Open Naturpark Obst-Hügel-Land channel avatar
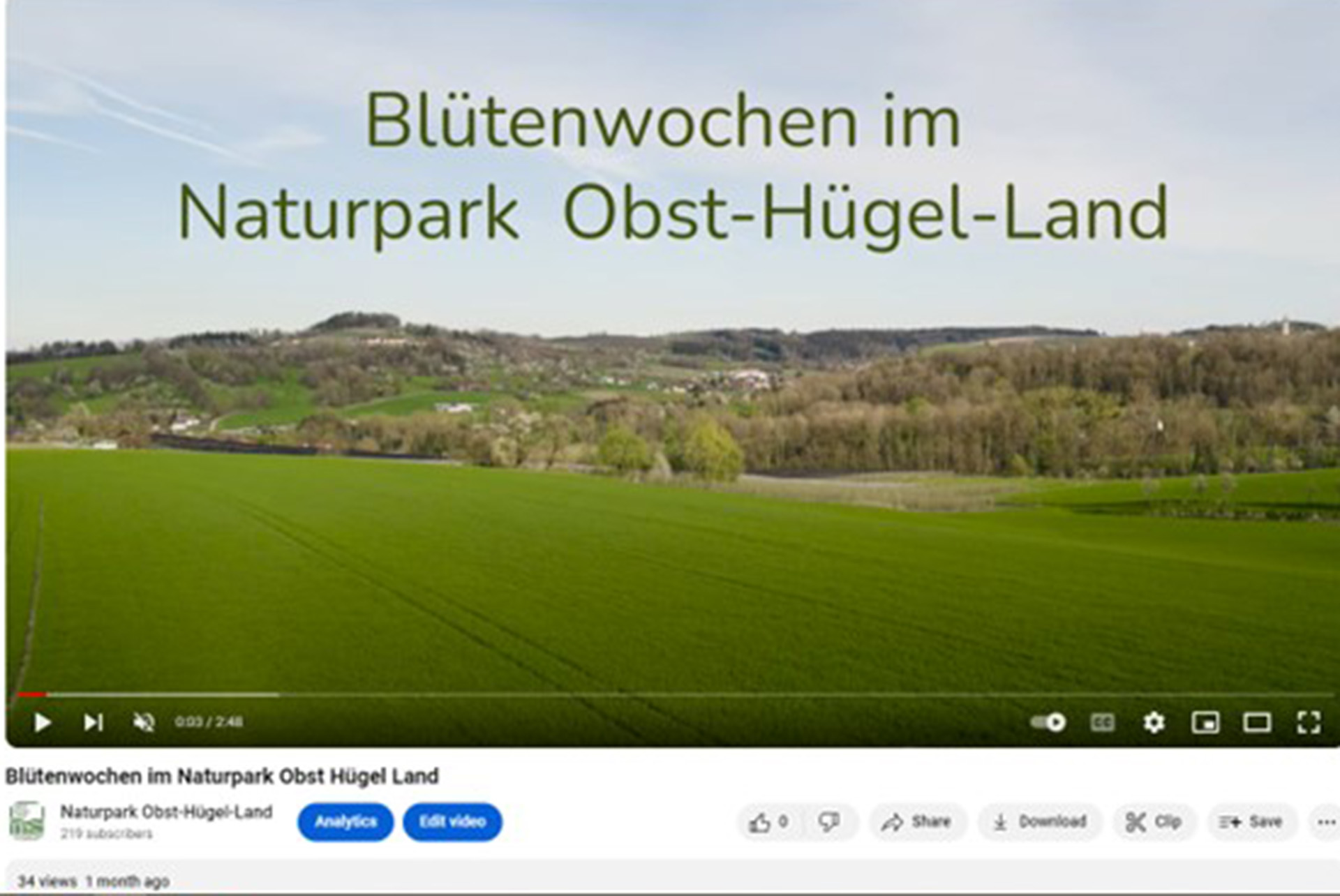This screenshot has width=1340, height=896. (x=27, y=821)
